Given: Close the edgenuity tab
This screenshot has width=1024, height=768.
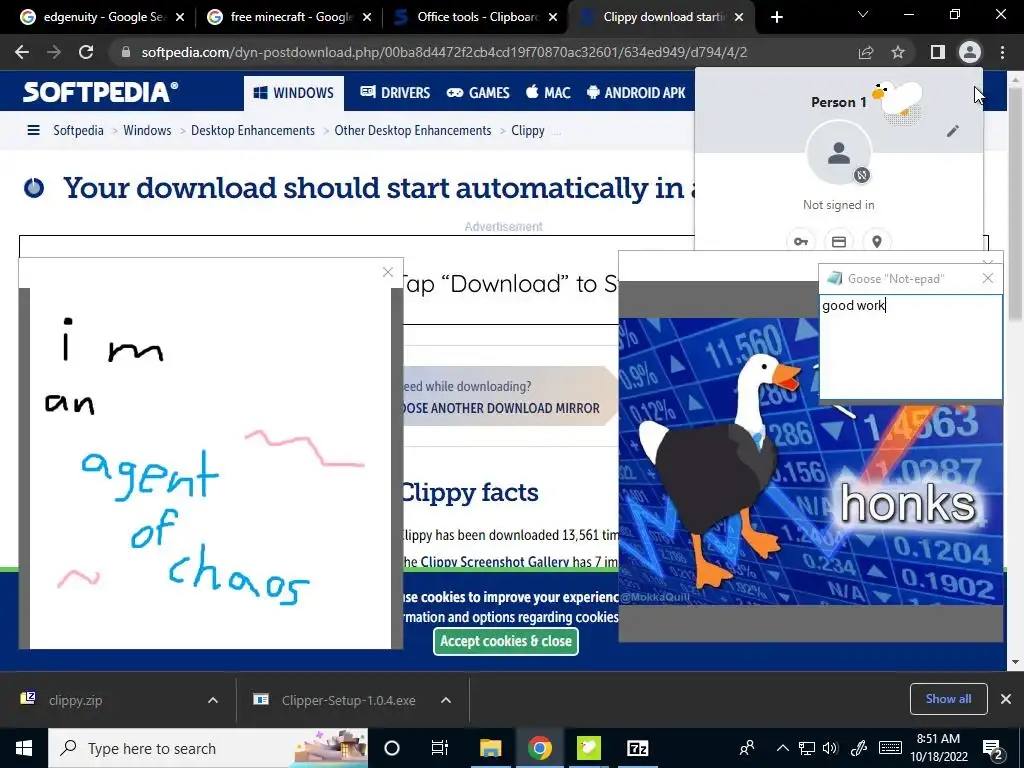Looking at the screenshot, I should pyautogui.click(x=180, y=18).
